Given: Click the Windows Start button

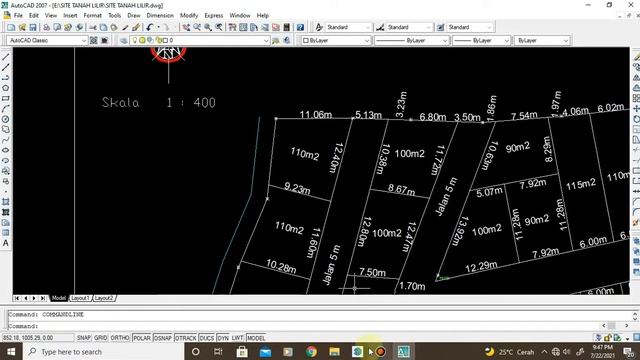Looking at the screenshot, I should pos(11,352).
